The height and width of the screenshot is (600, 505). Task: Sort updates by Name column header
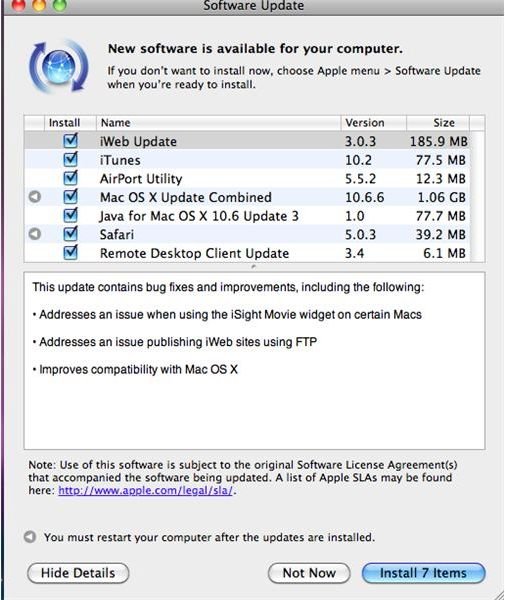218,123
